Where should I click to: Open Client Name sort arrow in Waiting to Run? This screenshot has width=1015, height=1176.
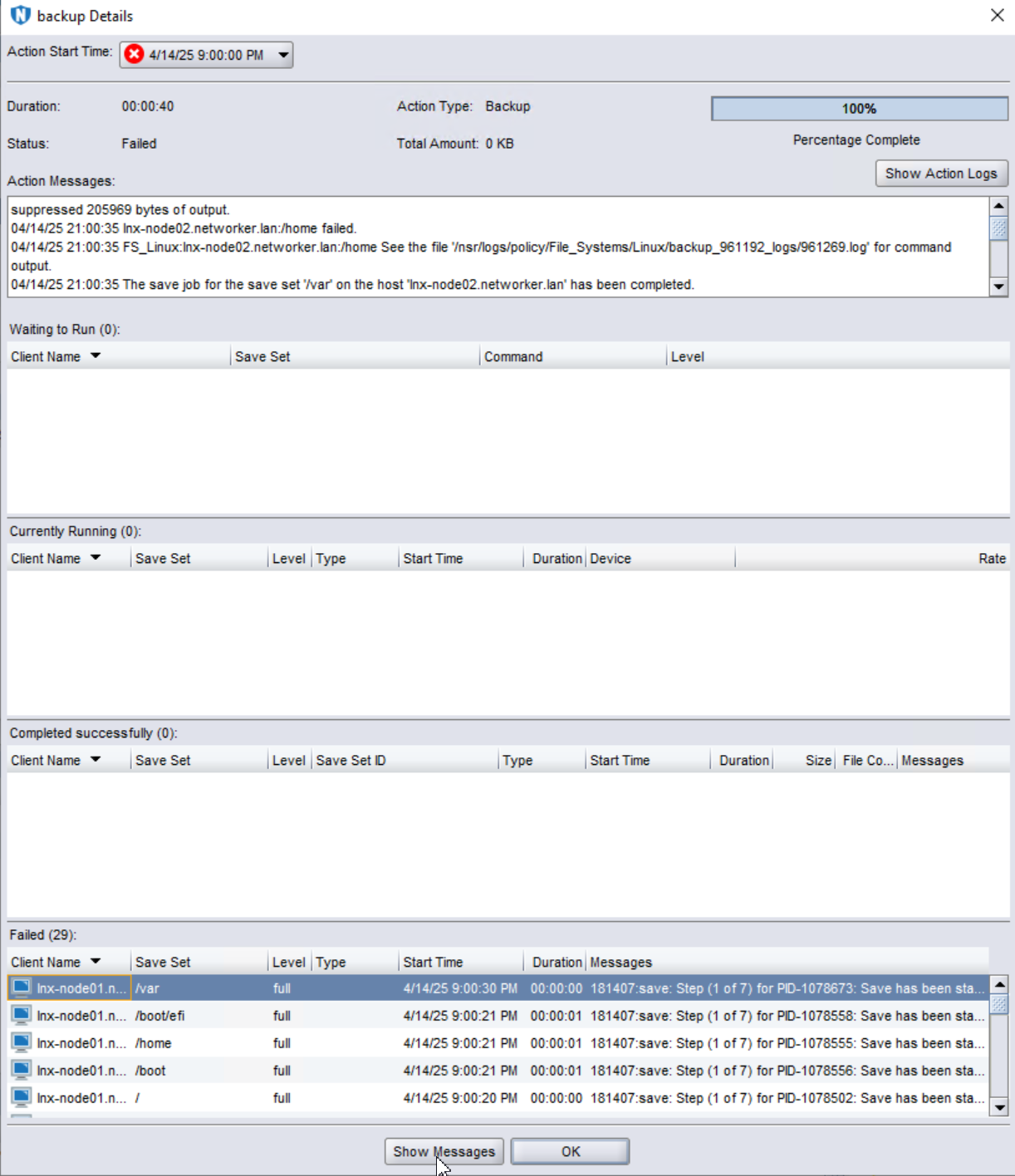click(x=96, y=356)
